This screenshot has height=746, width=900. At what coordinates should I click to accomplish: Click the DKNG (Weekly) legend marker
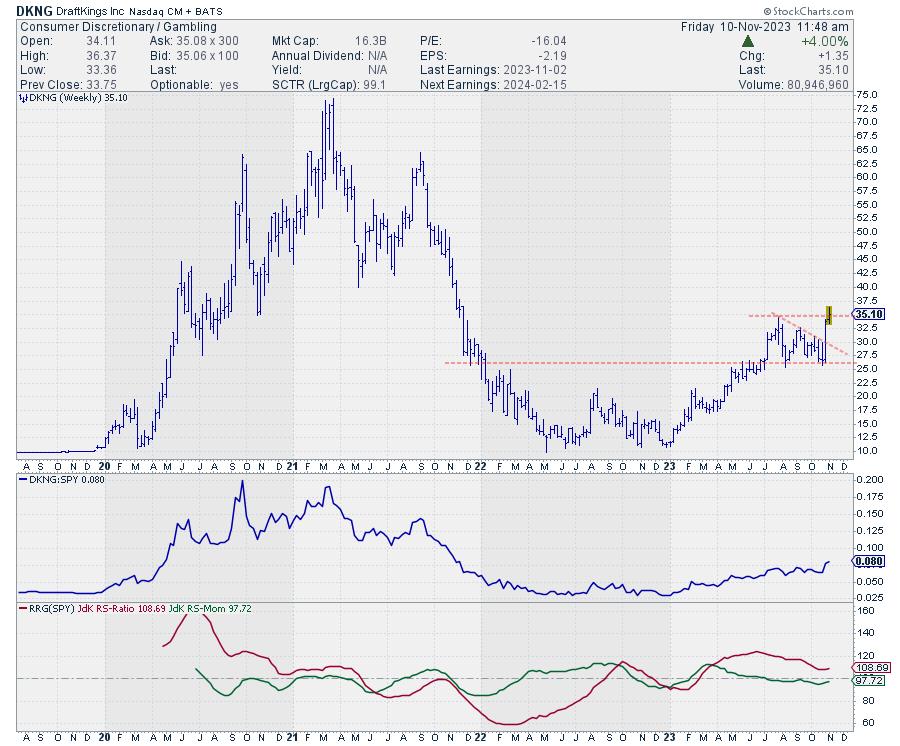click(24, 100)
